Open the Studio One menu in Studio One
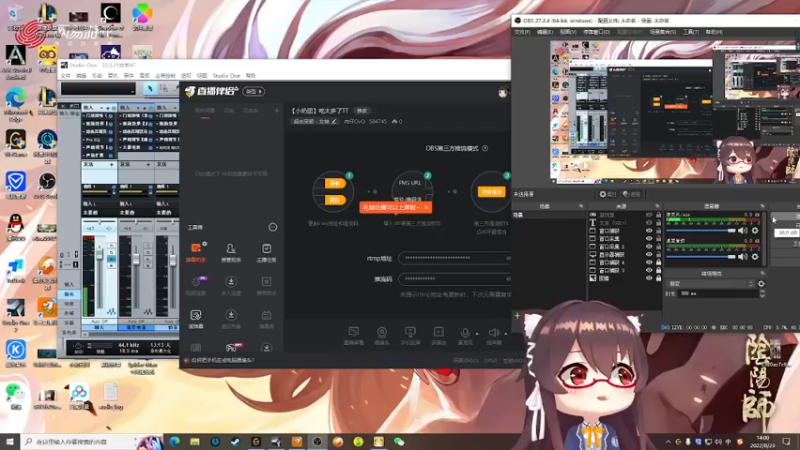 click(226, 76)
